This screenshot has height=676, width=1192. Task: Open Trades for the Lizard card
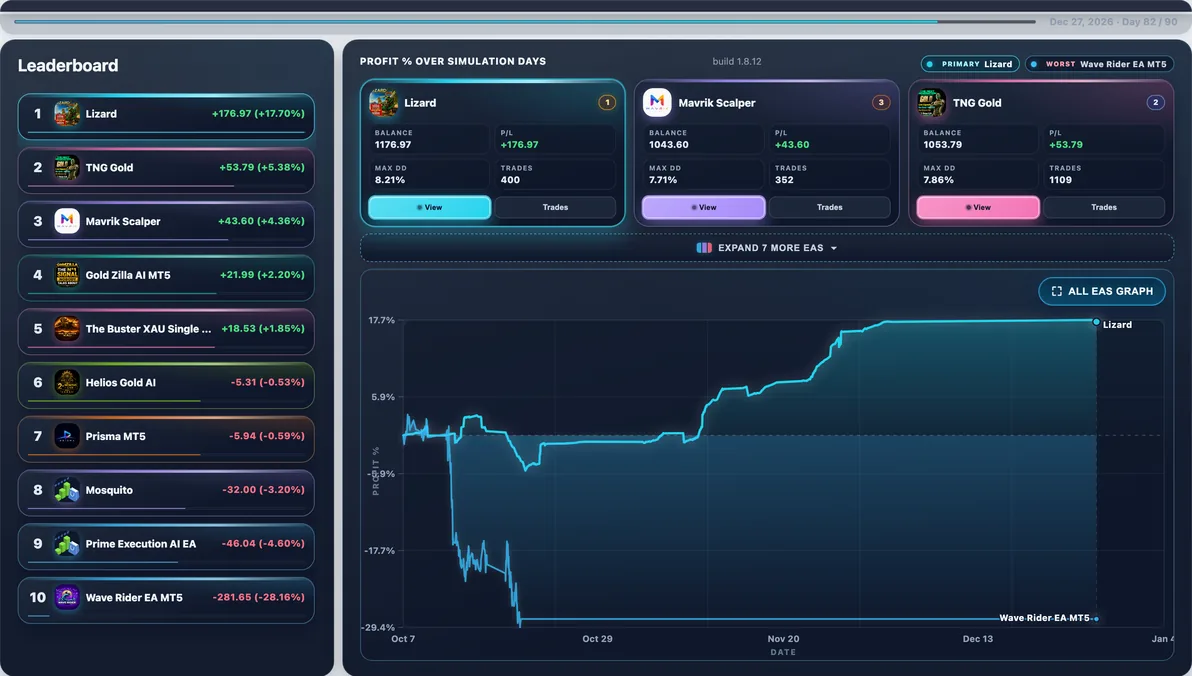(x=555, y=208)
